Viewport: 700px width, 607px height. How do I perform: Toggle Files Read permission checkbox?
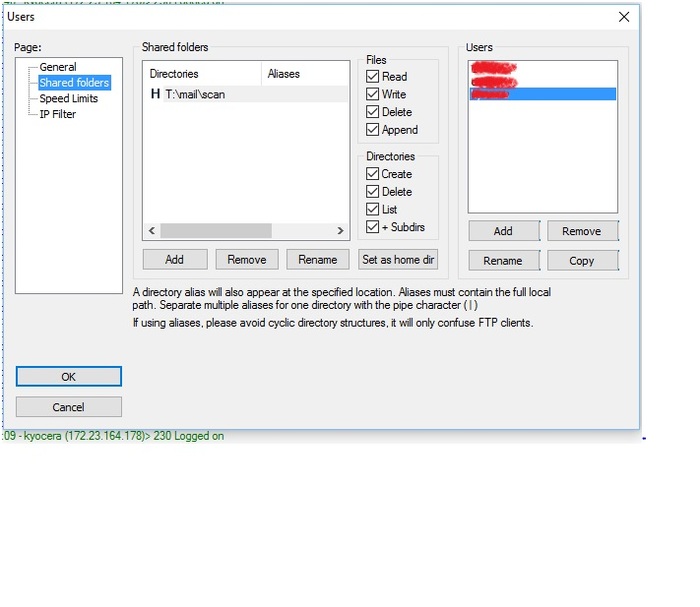[372, 76]
